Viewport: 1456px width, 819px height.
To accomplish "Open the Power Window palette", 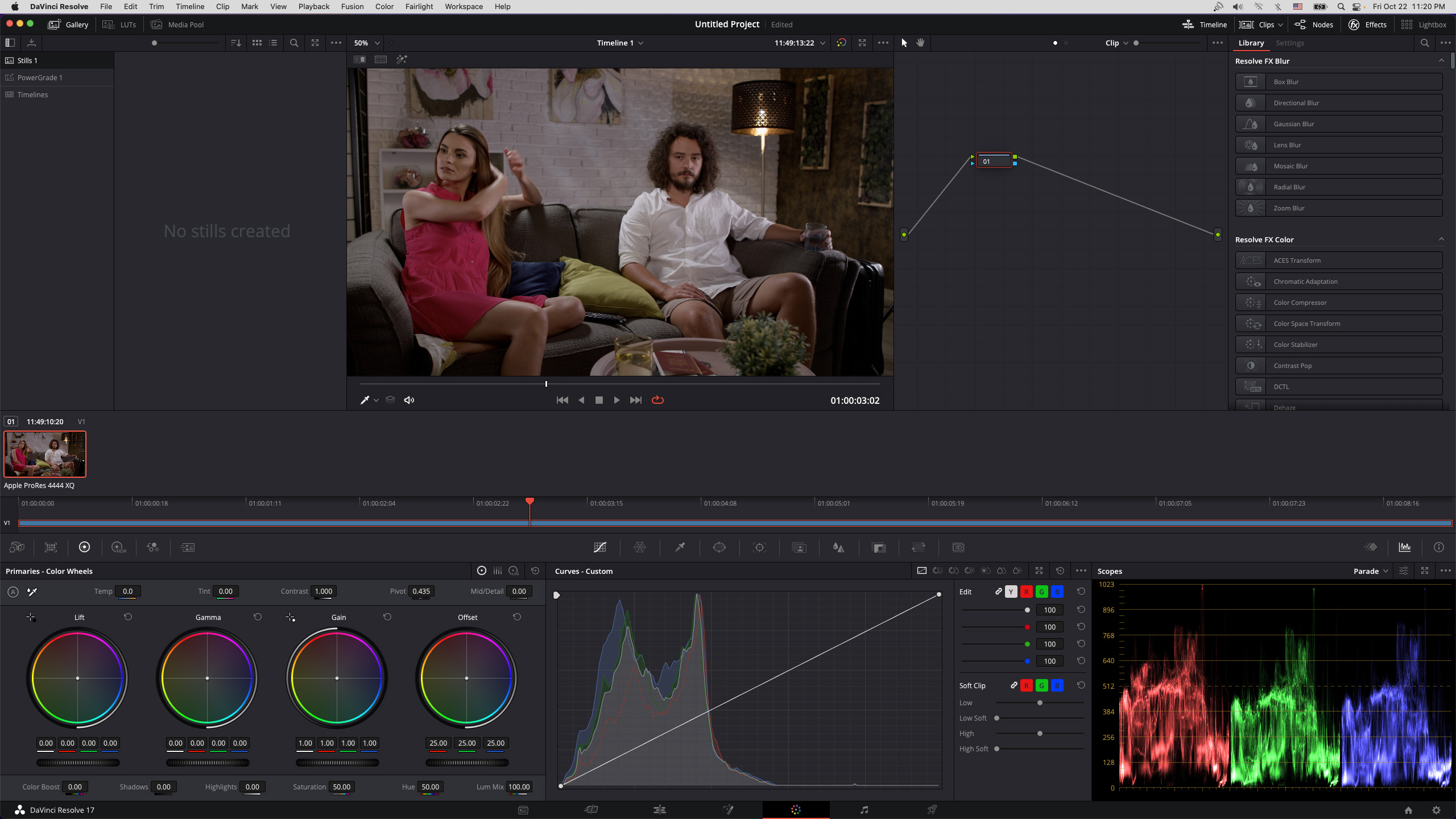I will tap(719, 547).
